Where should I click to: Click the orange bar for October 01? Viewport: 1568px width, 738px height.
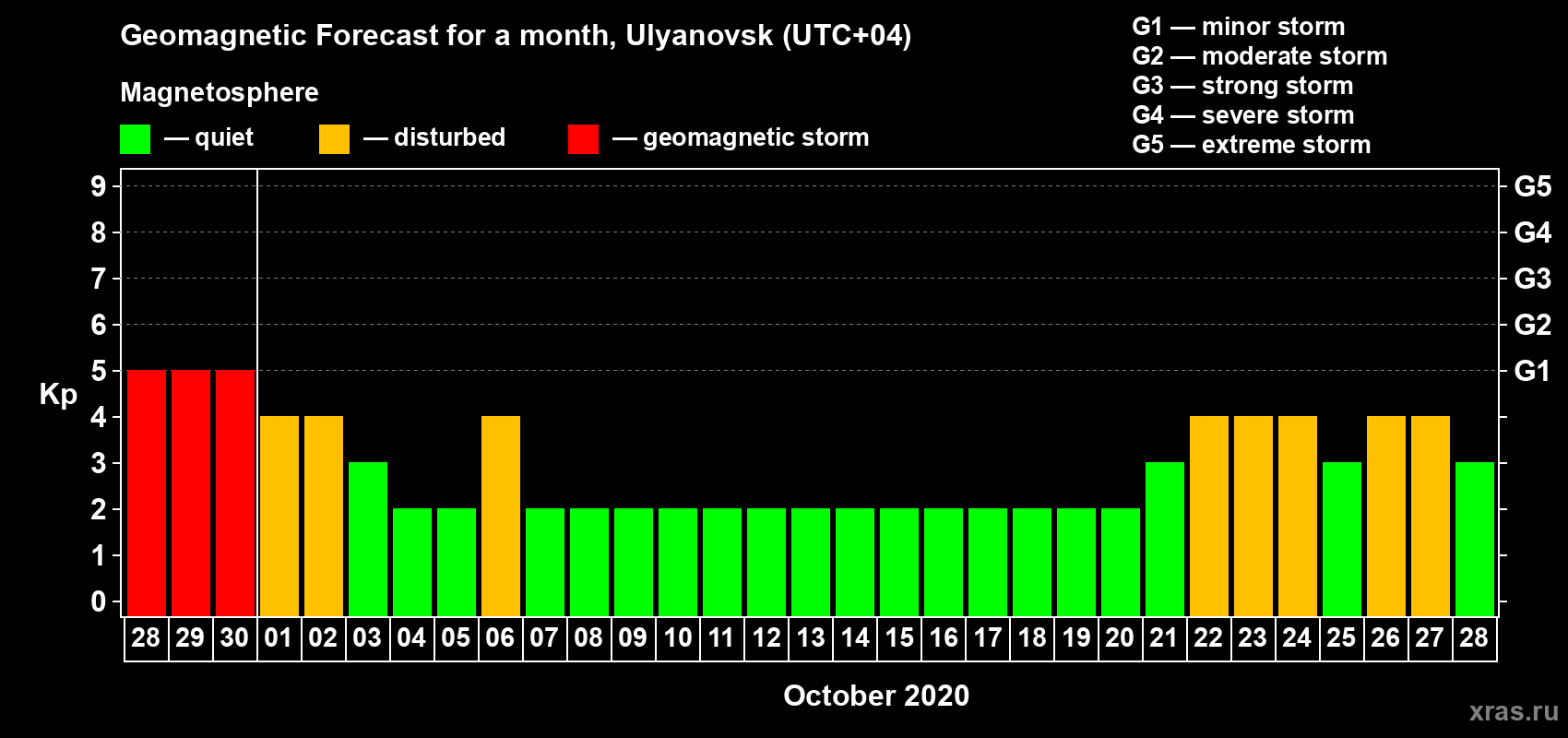click(279, 516)
